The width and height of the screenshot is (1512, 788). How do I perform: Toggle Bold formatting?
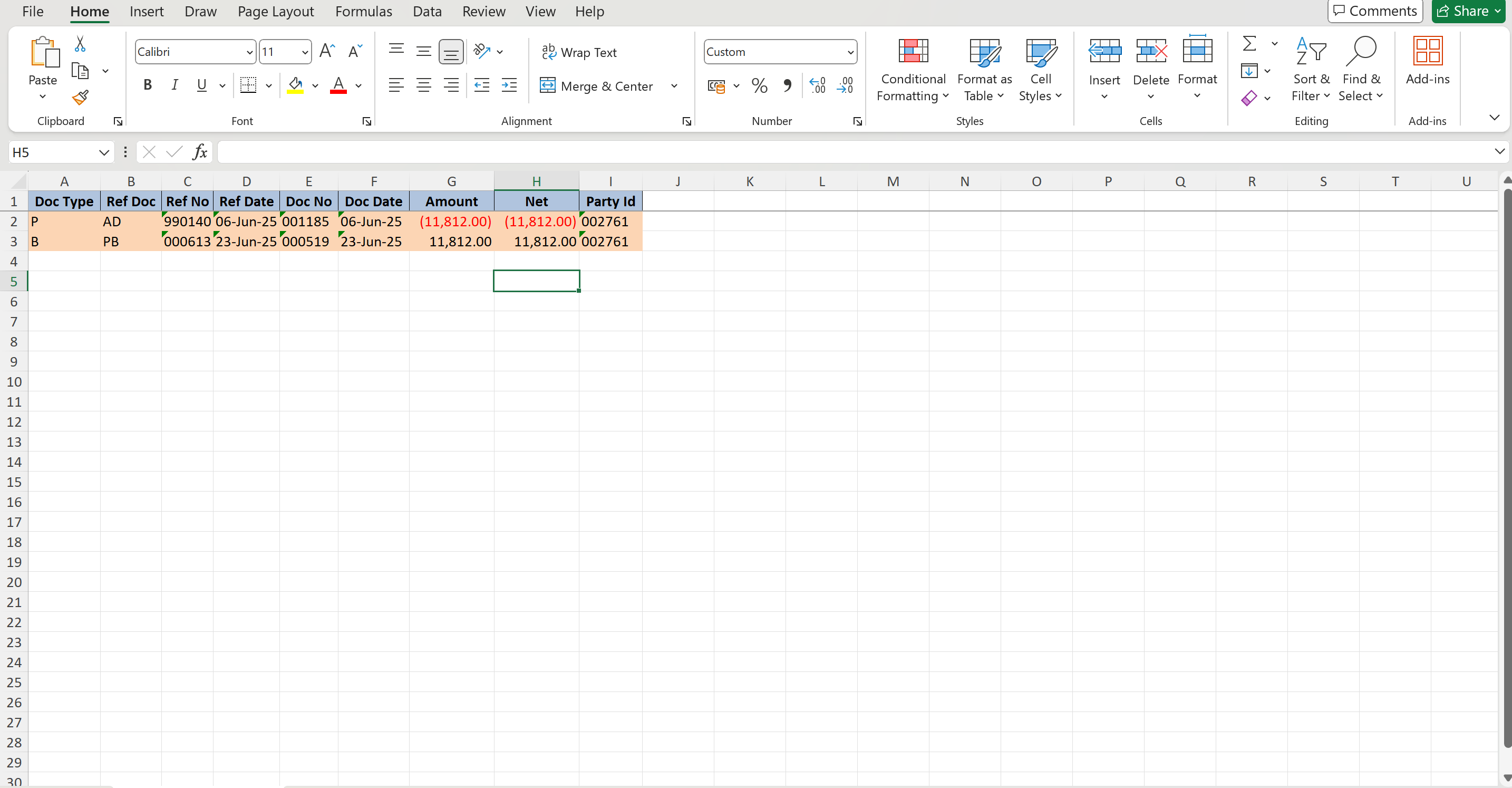(147, 86)
